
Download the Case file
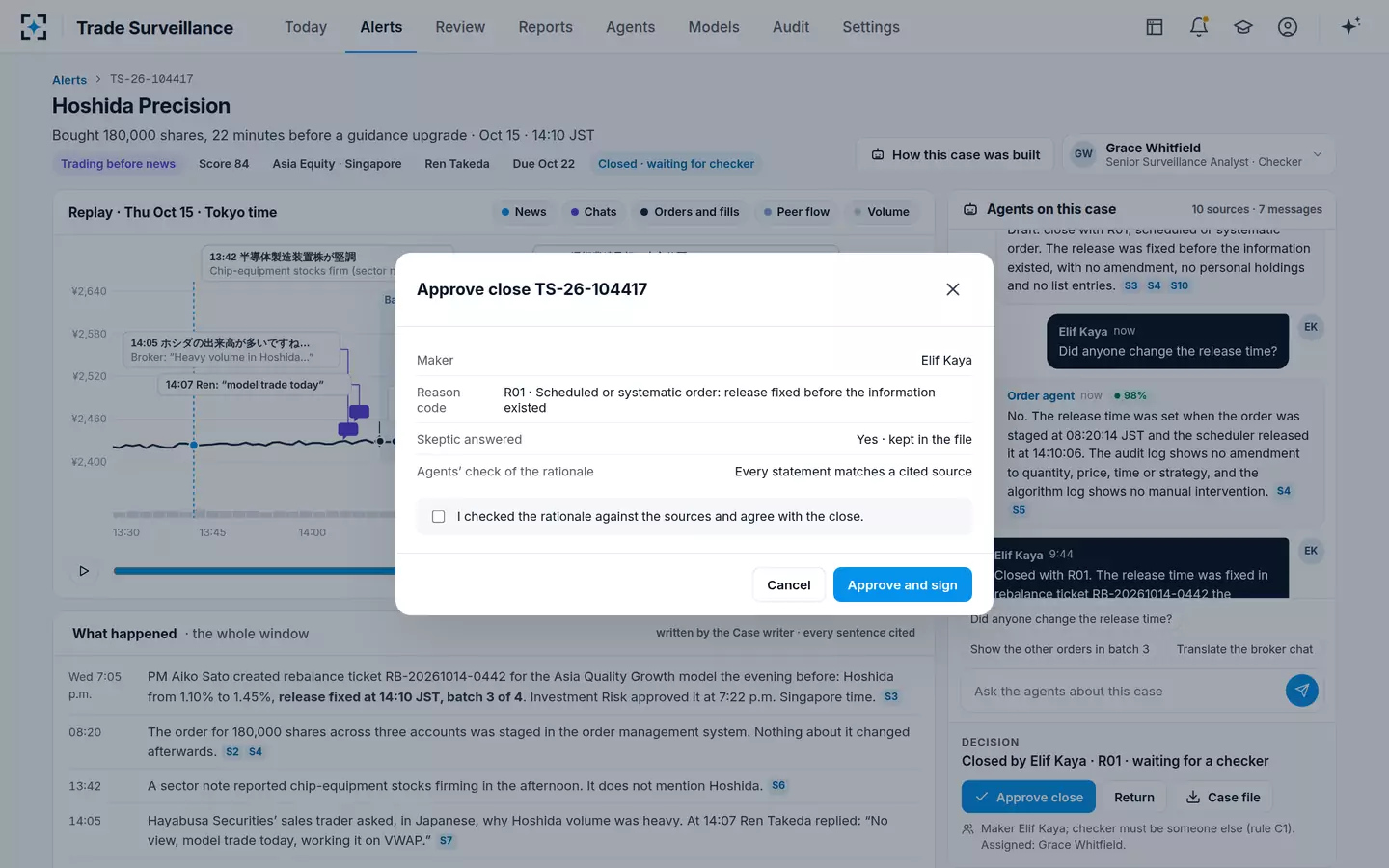pos(1223,797)
